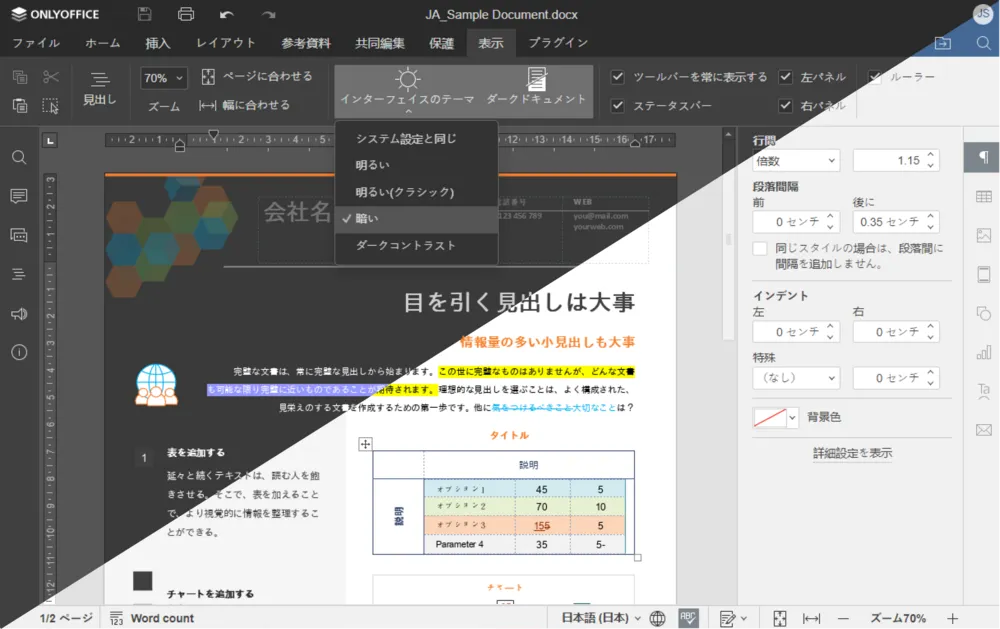Click 詳細設定を表示 link
Screen dimensions: 1000x629
coord(852,453)
